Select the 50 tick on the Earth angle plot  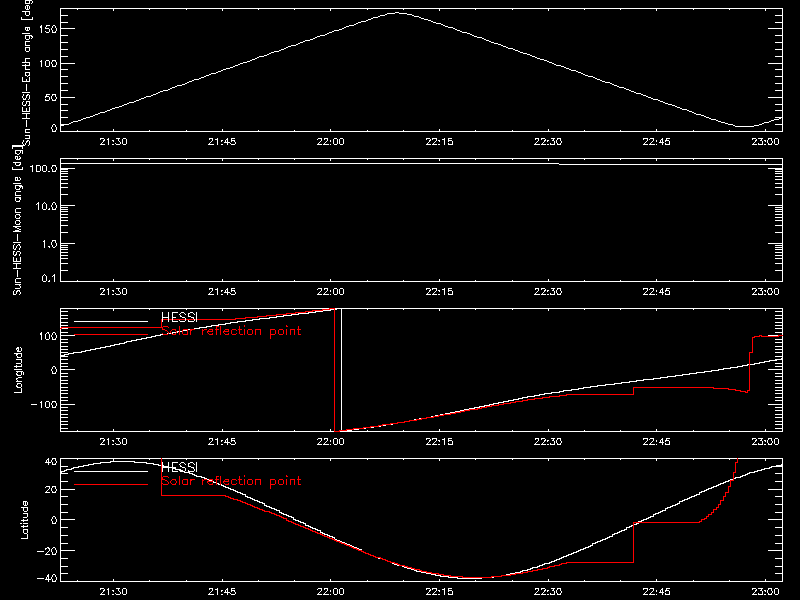(51, 97)
